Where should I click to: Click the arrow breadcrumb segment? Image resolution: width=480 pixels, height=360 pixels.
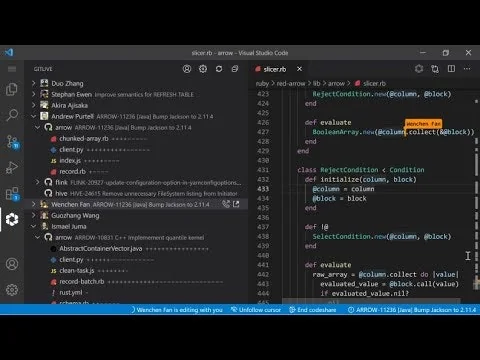336,83
